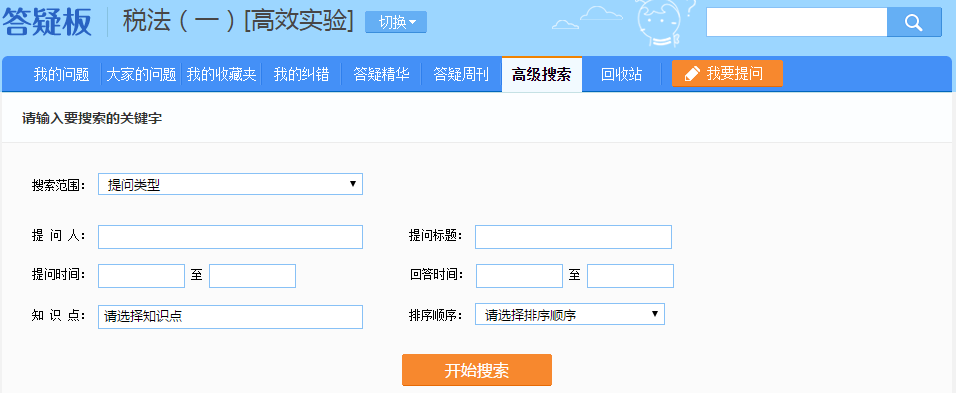
Task: Set the 回答时间 start date field
Action: point(519,275)
